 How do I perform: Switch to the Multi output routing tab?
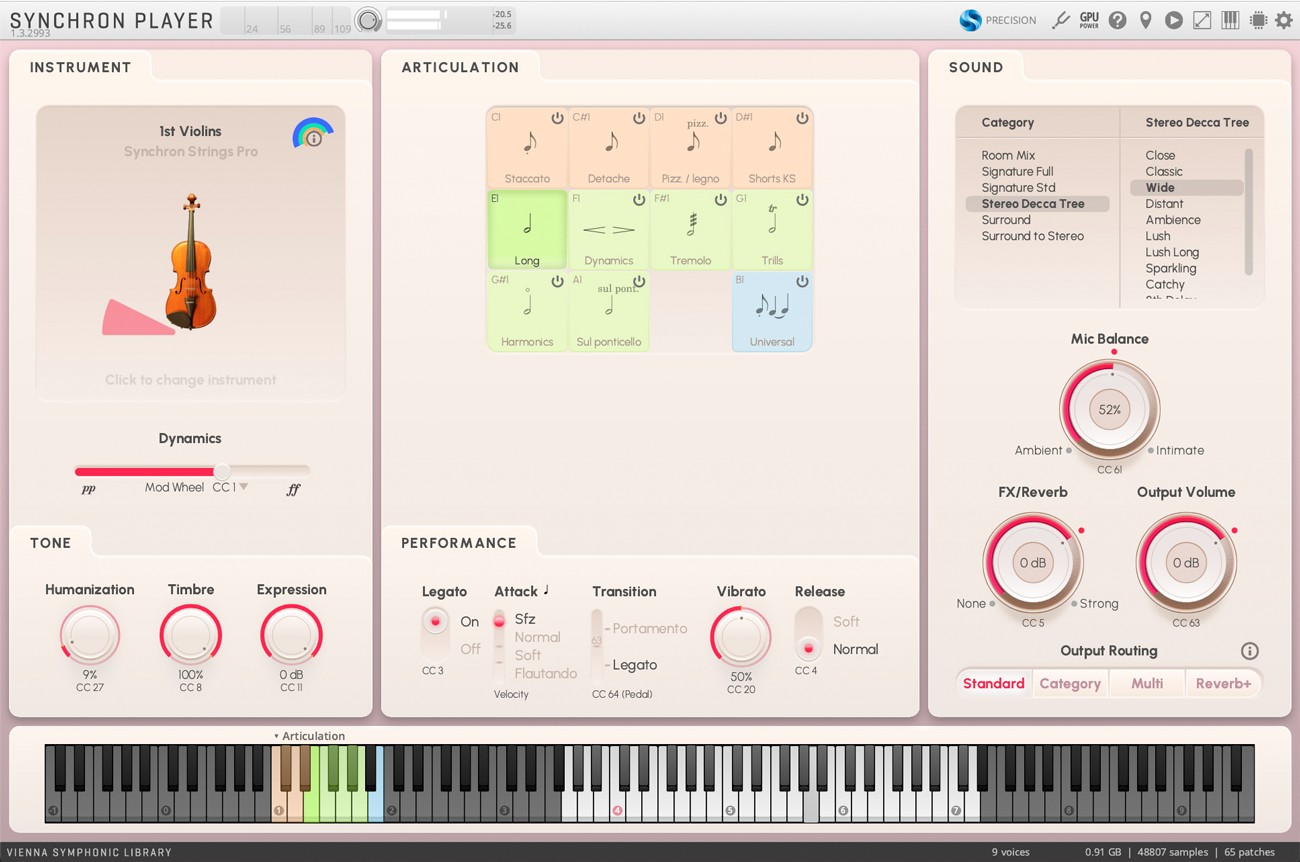click(1147, 683)
